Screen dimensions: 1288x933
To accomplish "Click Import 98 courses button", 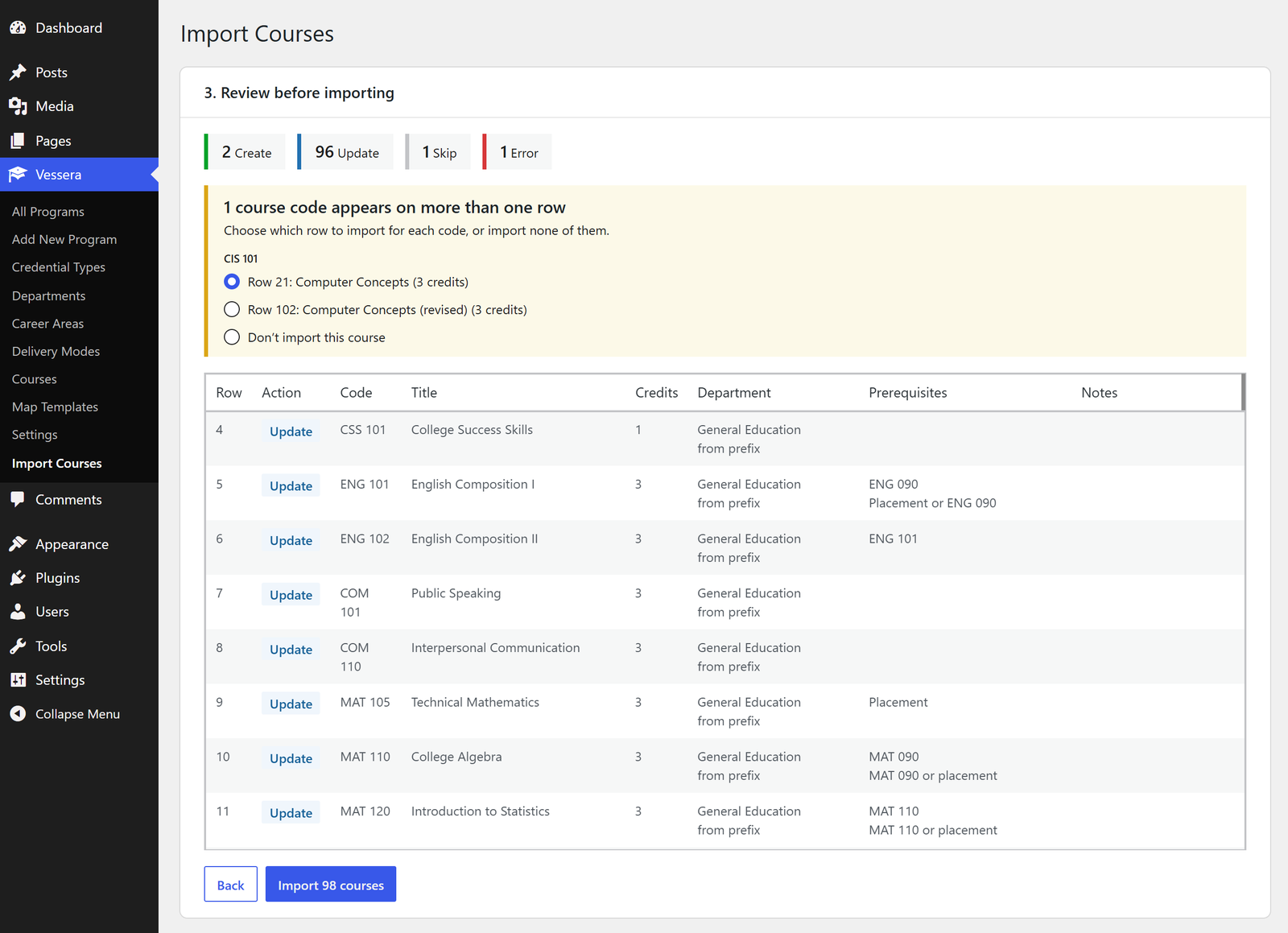I will pos(331,884).
